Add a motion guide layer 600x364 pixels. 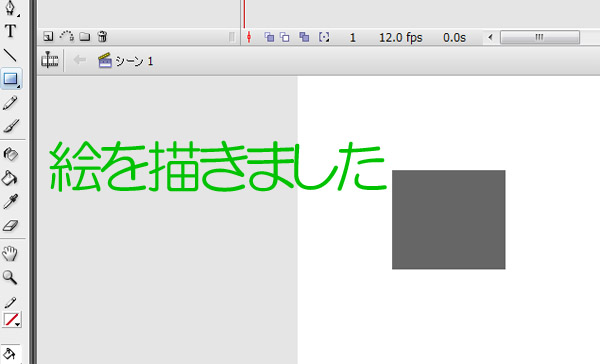click(x=67, y=36)
